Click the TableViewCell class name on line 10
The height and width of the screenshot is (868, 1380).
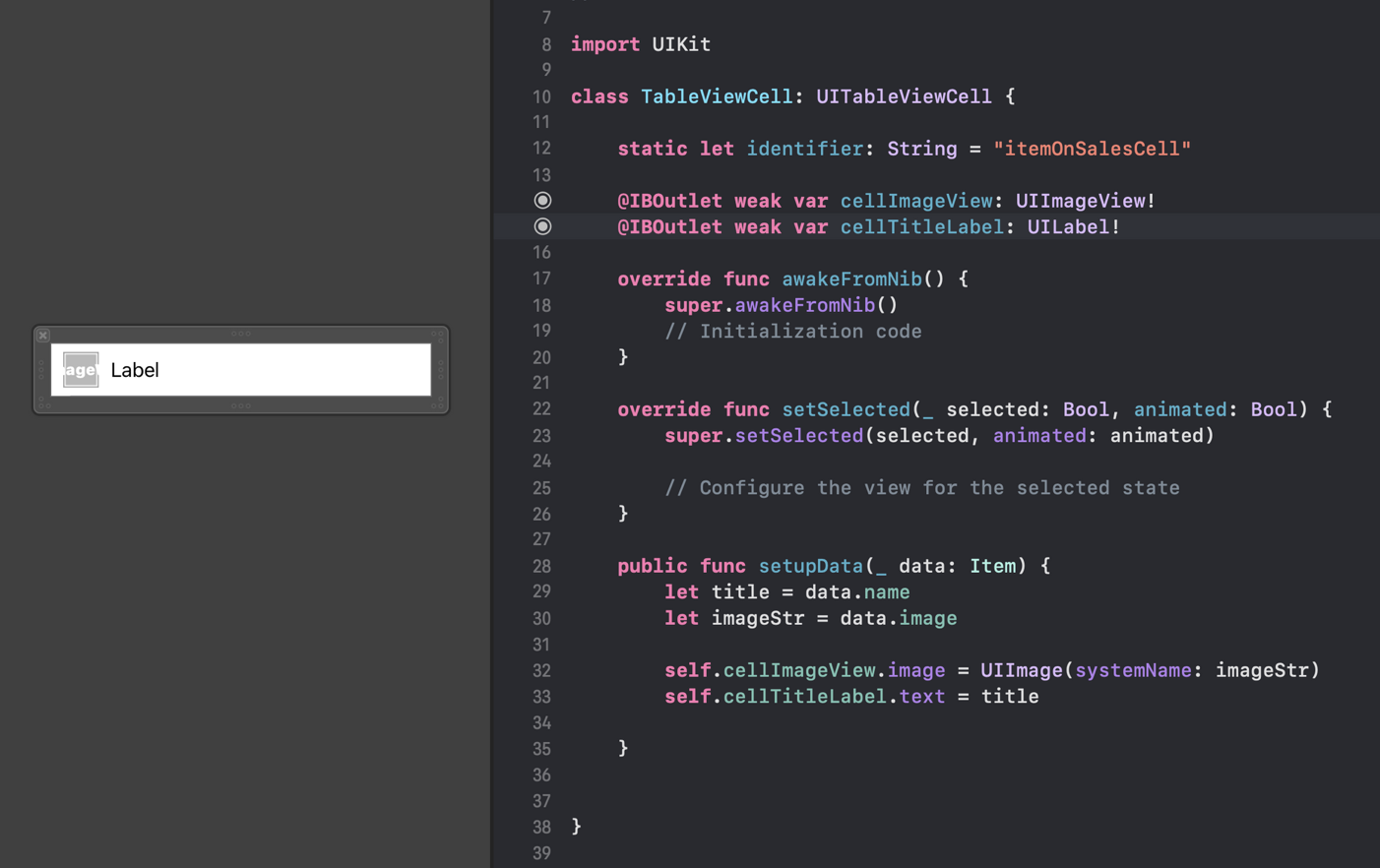coord(717,96)
